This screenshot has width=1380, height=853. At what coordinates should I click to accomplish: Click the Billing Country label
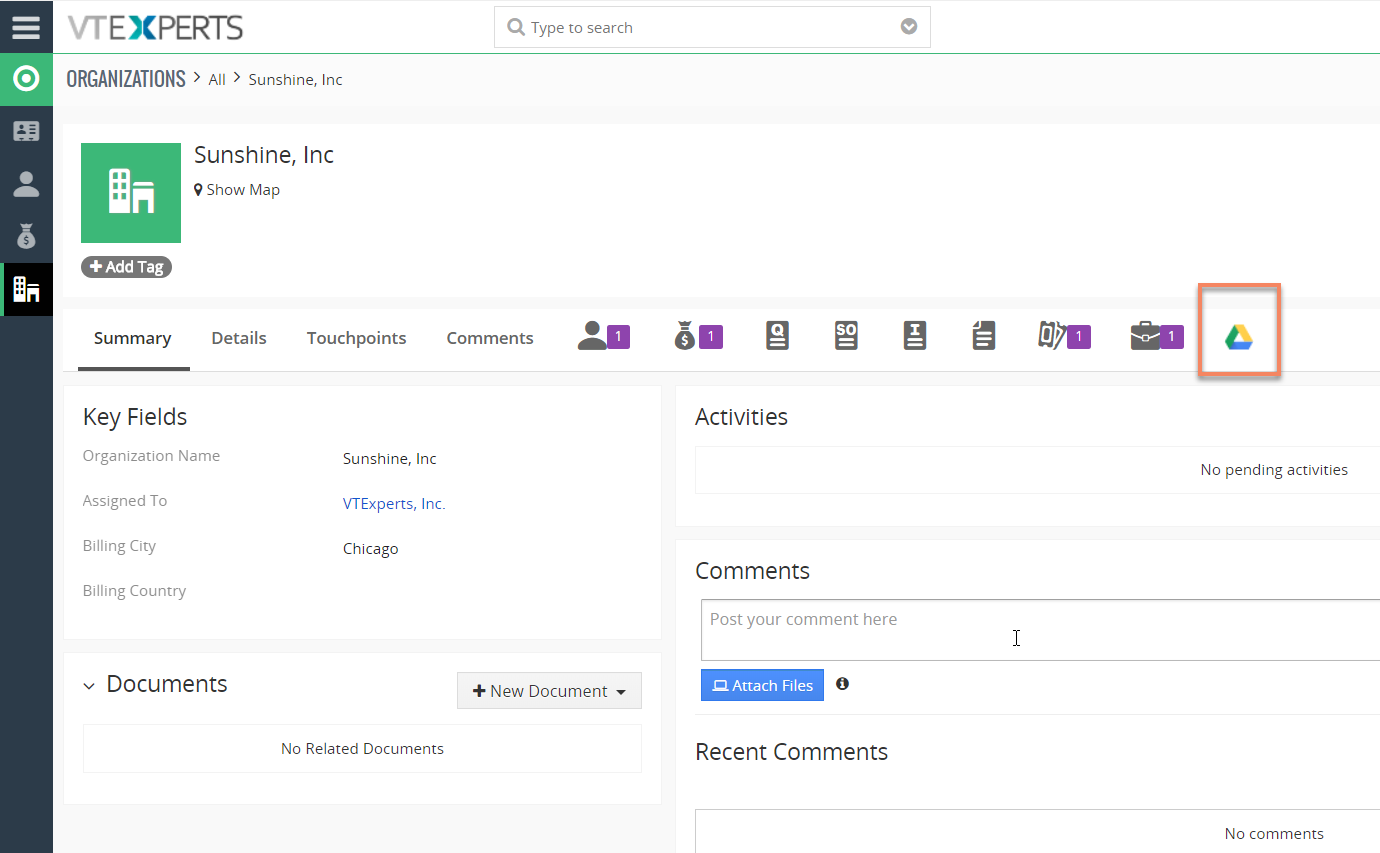pyautogui.click(x=134, y=591)
